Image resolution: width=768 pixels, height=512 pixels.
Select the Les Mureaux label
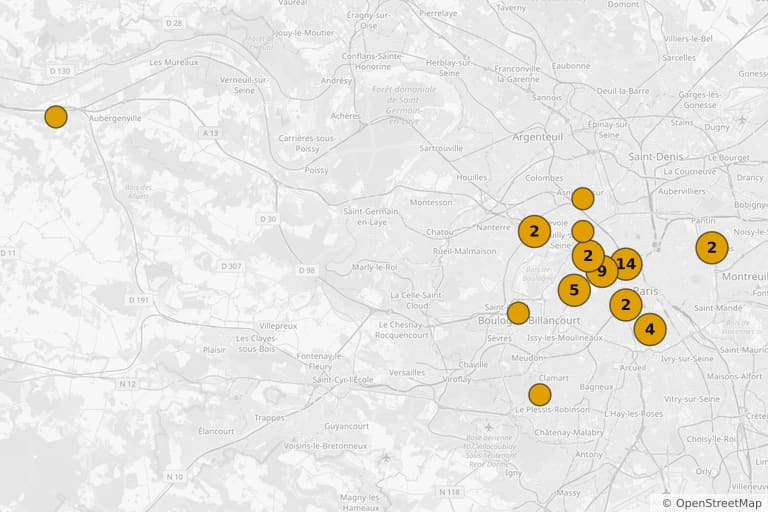pyautogui.click(x=174, y=62)
